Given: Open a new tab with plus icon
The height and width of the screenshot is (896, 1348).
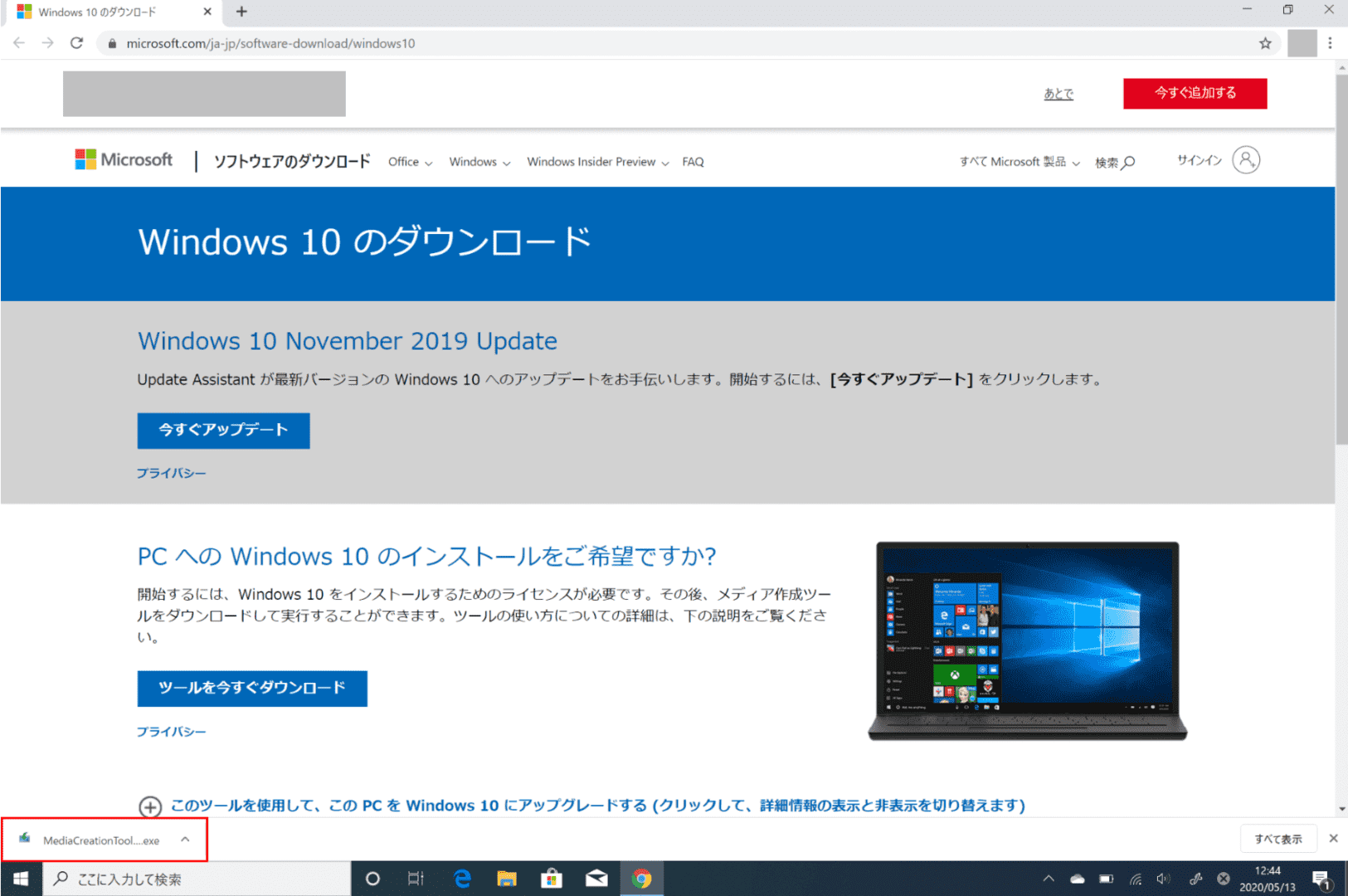Looking at the screenshot, I should pyautogui.click(x=241, y=12).
